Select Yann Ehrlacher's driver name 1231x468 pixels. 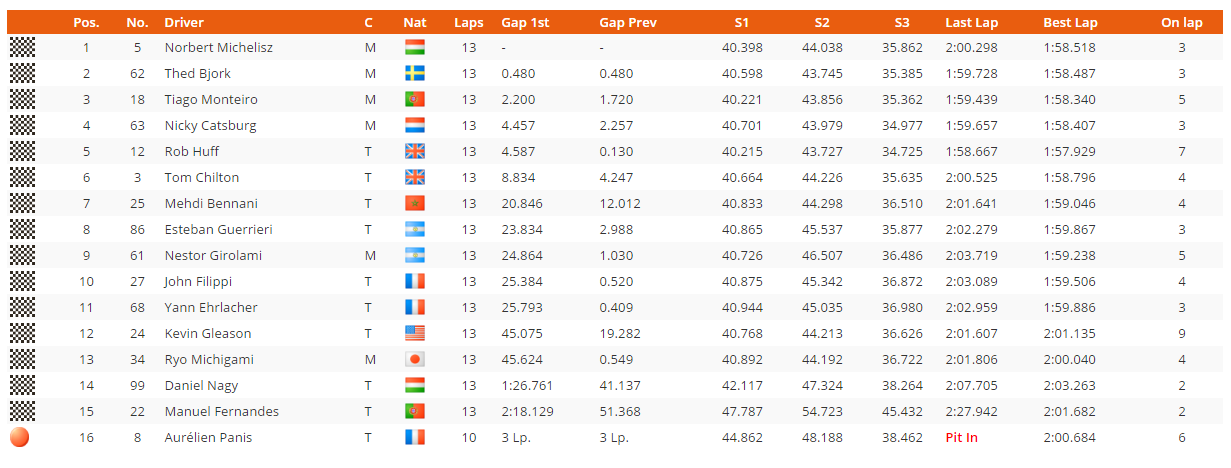[211, 307]
